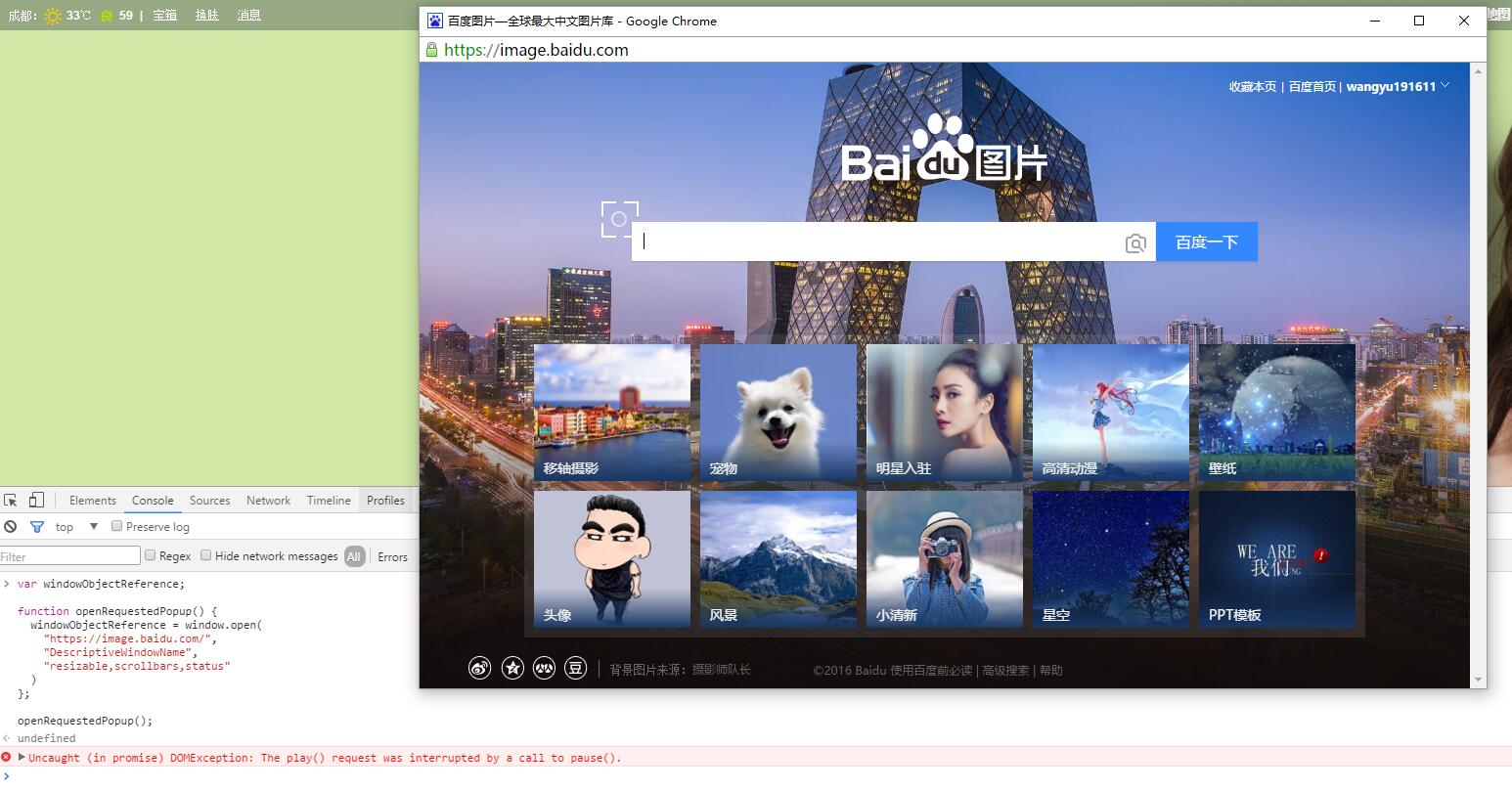
Task: Toggle the device emulation icon in DevTools
Action: 36,499
